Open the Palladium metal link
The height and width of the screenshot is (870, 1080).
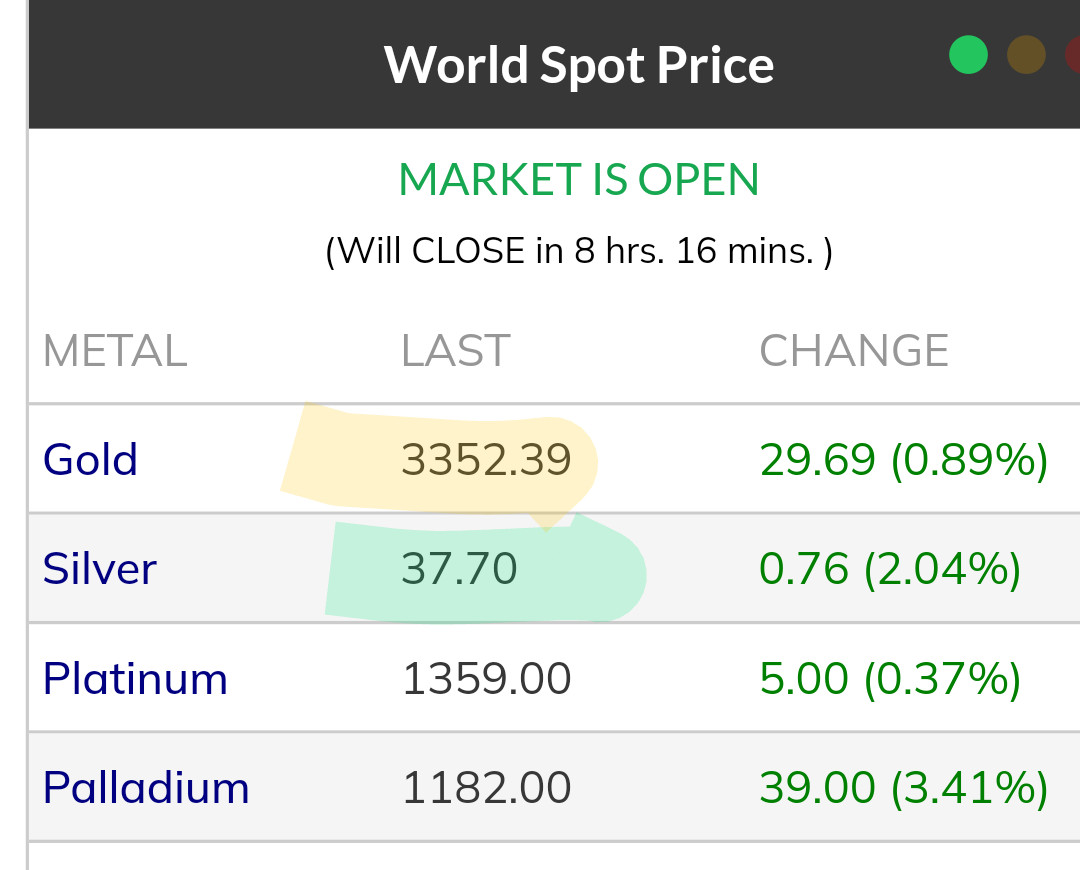146,788
